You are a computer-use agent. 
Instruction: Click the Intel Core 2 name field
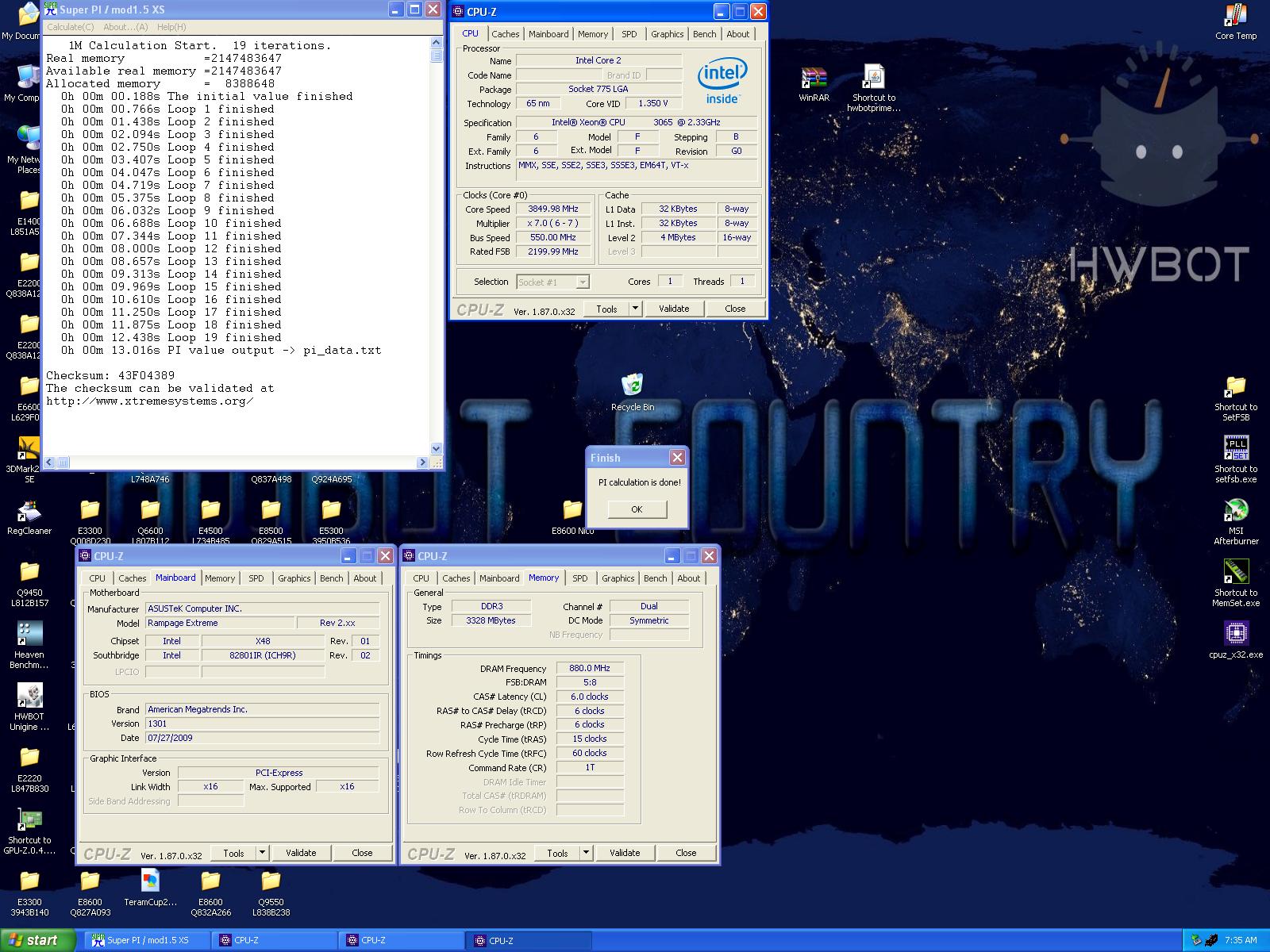(x=598, y=60)
